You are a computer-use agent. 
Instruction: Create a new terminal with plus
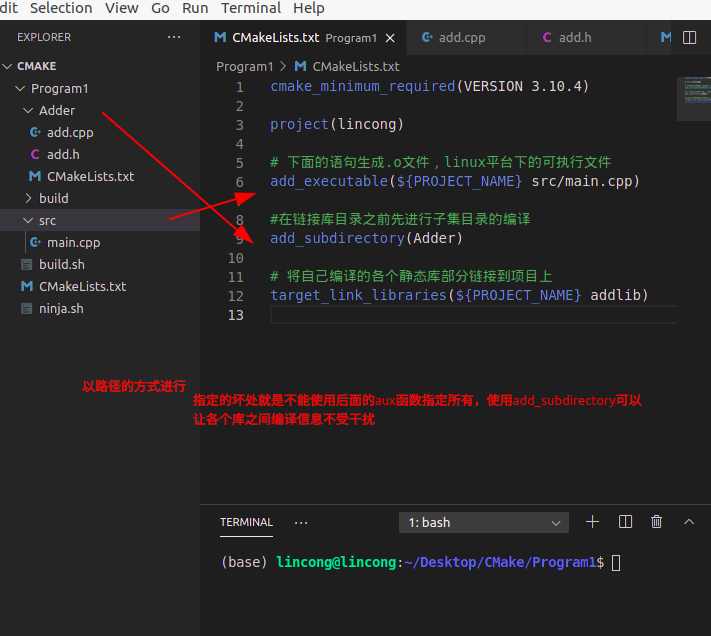(x=592, y=522)
